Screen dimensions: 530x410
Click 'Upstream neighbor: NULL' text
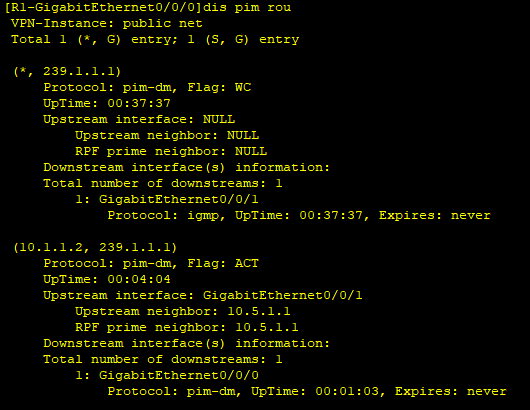167,135
